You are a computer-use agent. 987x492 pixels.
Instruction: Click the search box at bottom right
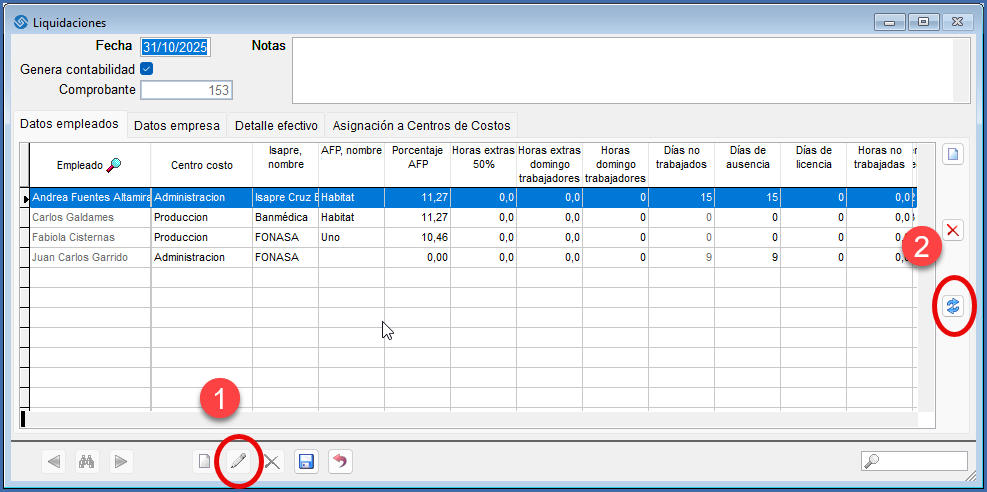[914, 461]
